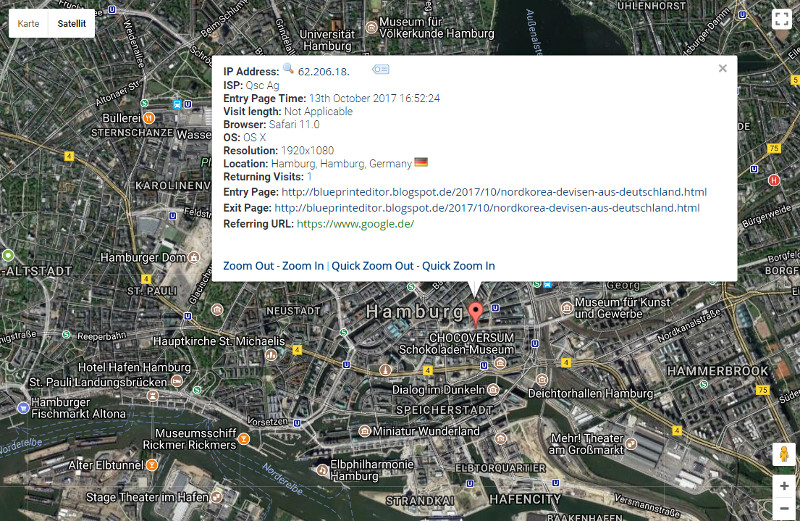Click the Museumsschiff Rickmer Rickmers marker icon

tap(244, 439)
